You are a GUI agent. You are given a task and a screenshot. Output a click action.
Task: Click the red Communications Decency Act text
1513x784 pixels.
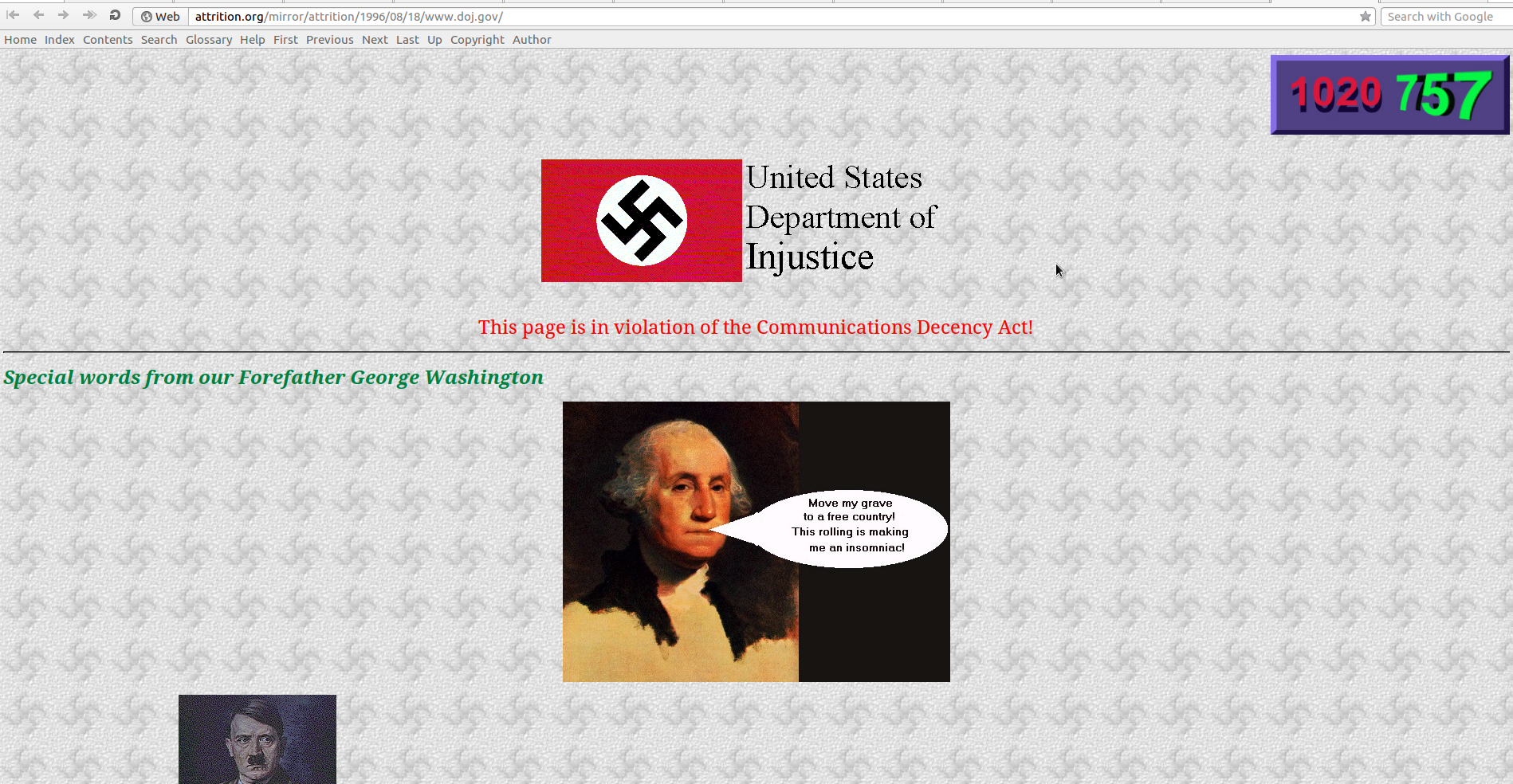(x=756, y=327)
